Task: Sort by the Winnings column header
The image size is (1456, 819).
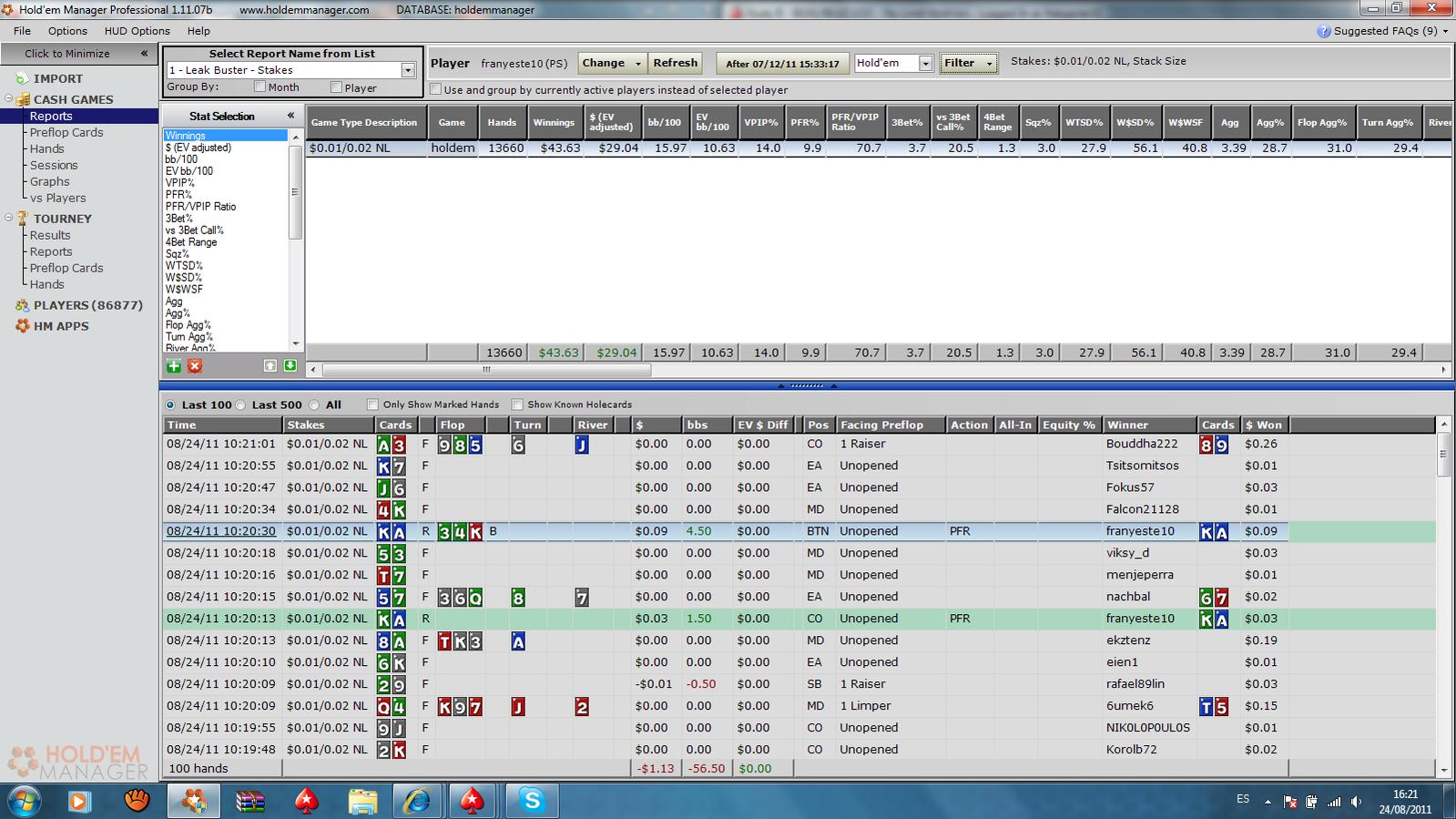Action: (554, 122)
